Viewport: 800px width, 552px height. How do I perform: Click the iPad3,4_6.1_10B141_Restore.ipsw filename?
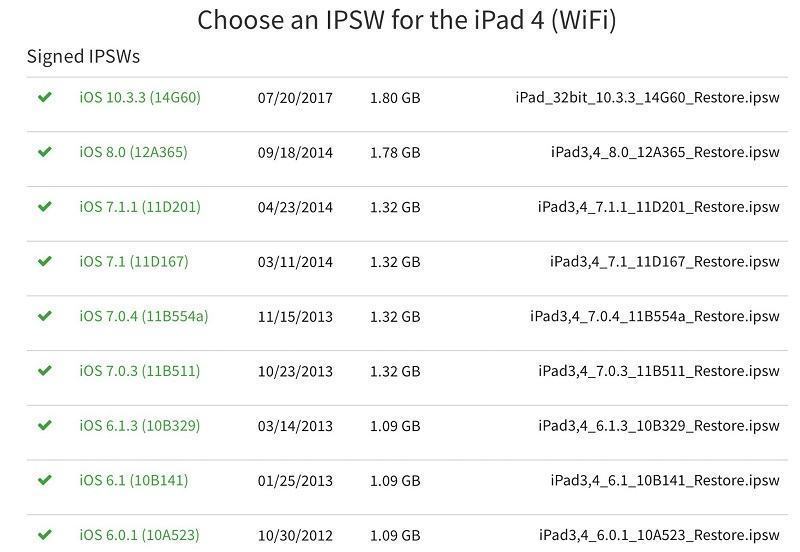click(664, 480)
